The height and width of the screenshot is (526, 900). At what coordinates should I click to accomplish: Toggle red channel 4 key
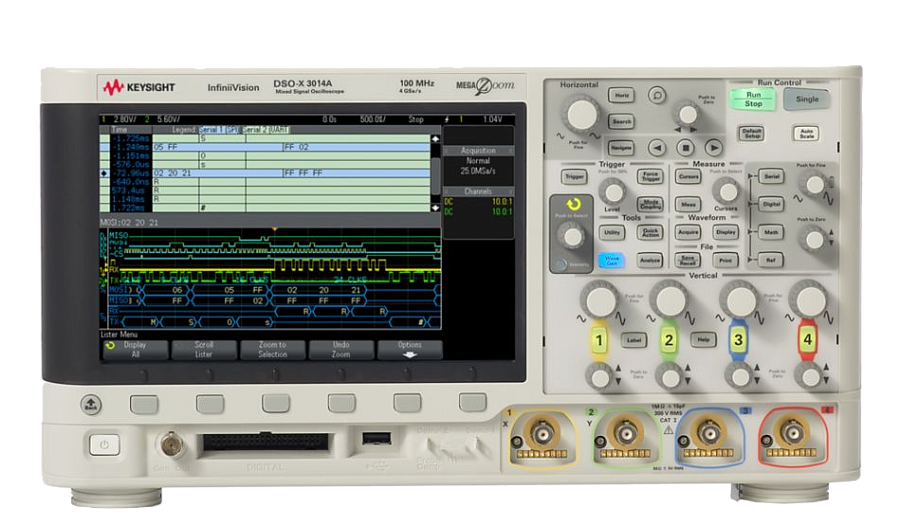[x=808, y=341]
